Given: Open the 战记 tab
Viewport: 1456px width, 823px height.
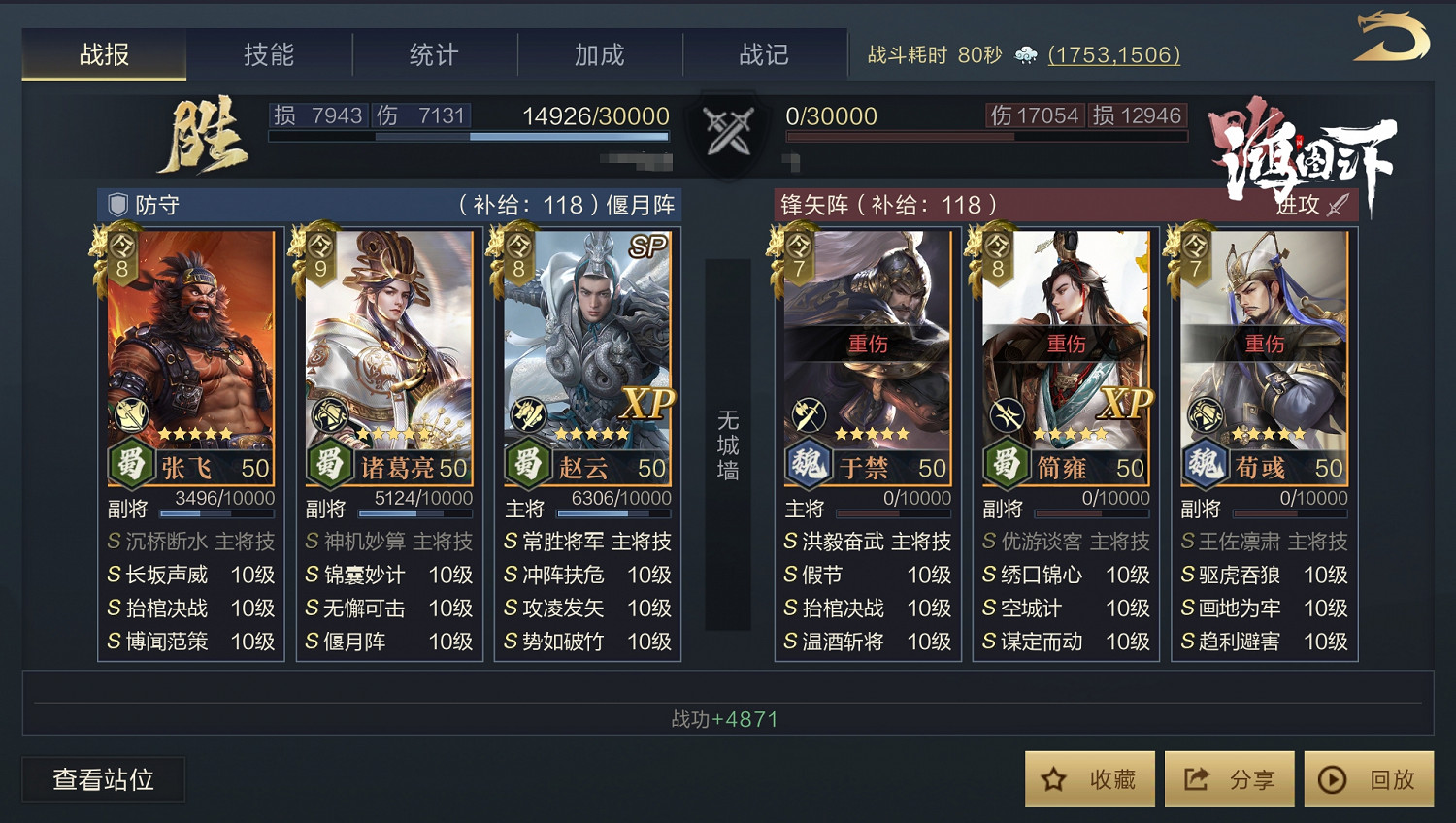Looking at the screenshot, I should click(765, 54).
